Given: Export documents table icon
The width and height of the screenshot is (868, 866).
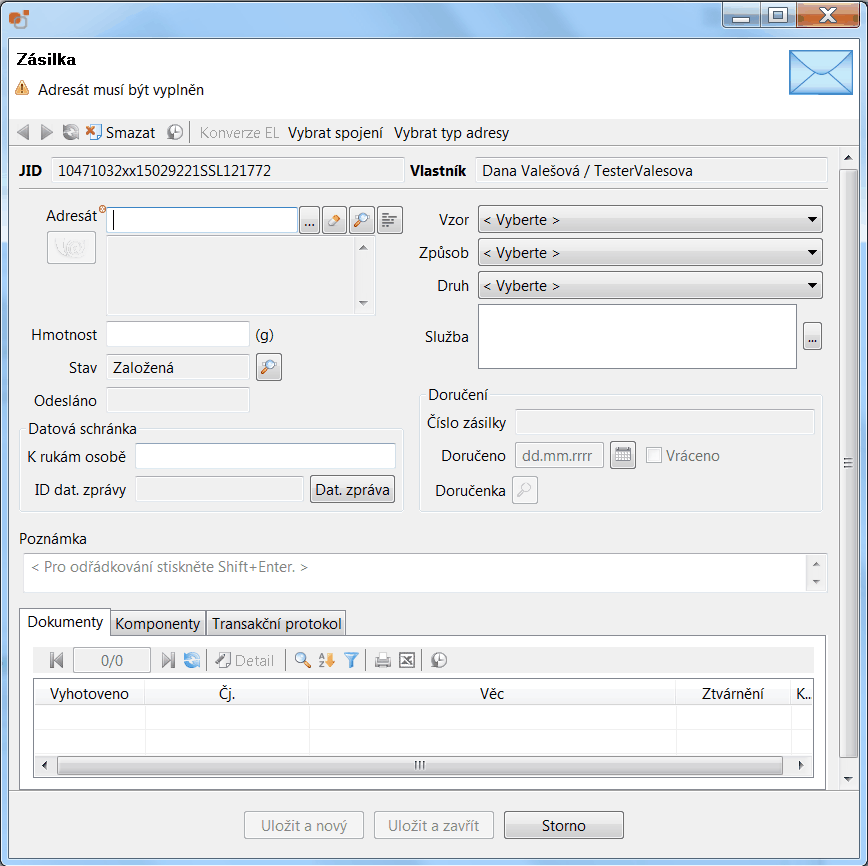Looking at the screenshot, I should pyautogui.click(x=407, y=660).
